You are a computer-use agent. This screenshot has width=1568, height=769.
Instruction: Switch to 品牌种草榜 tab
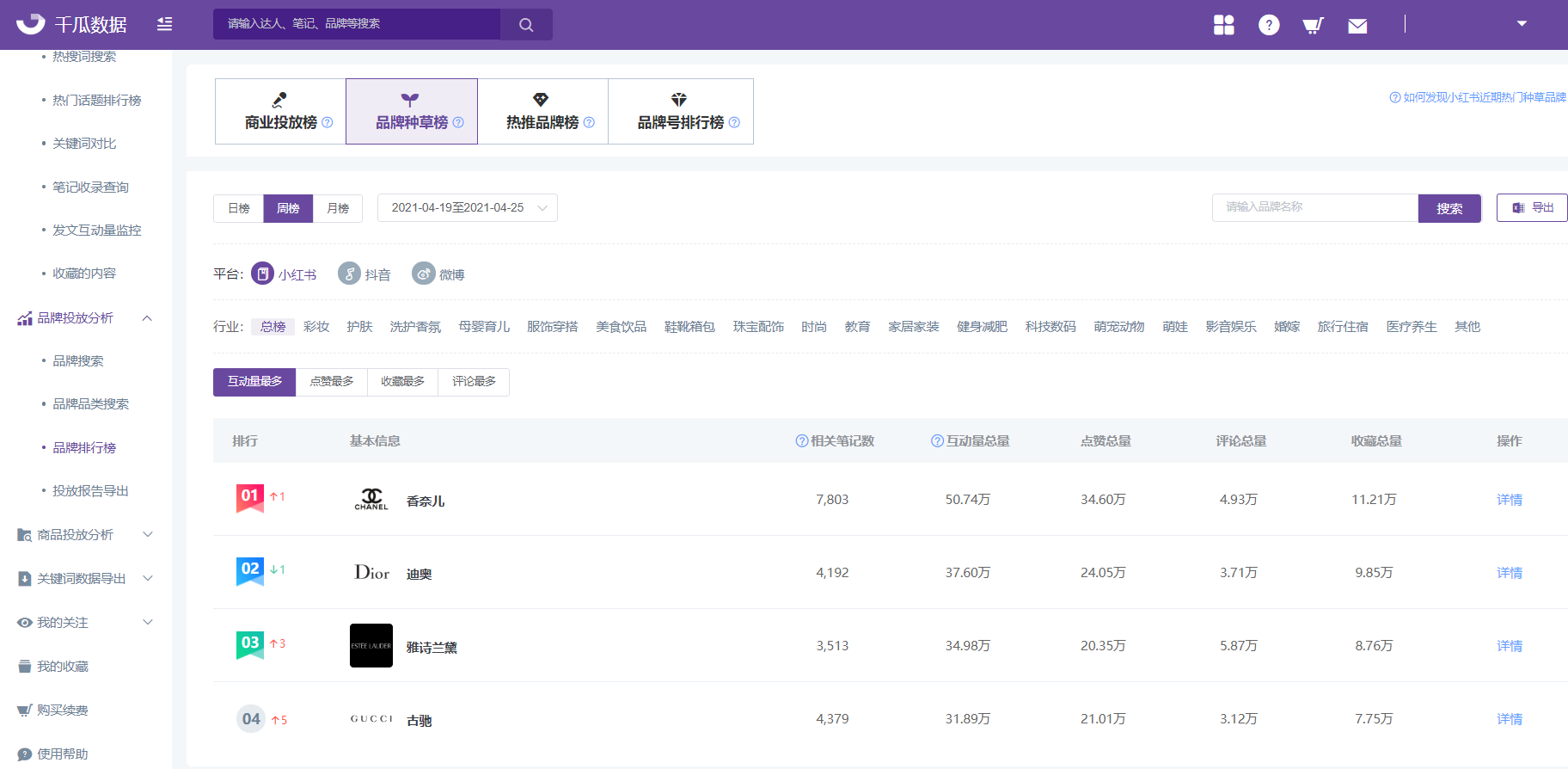412,112
